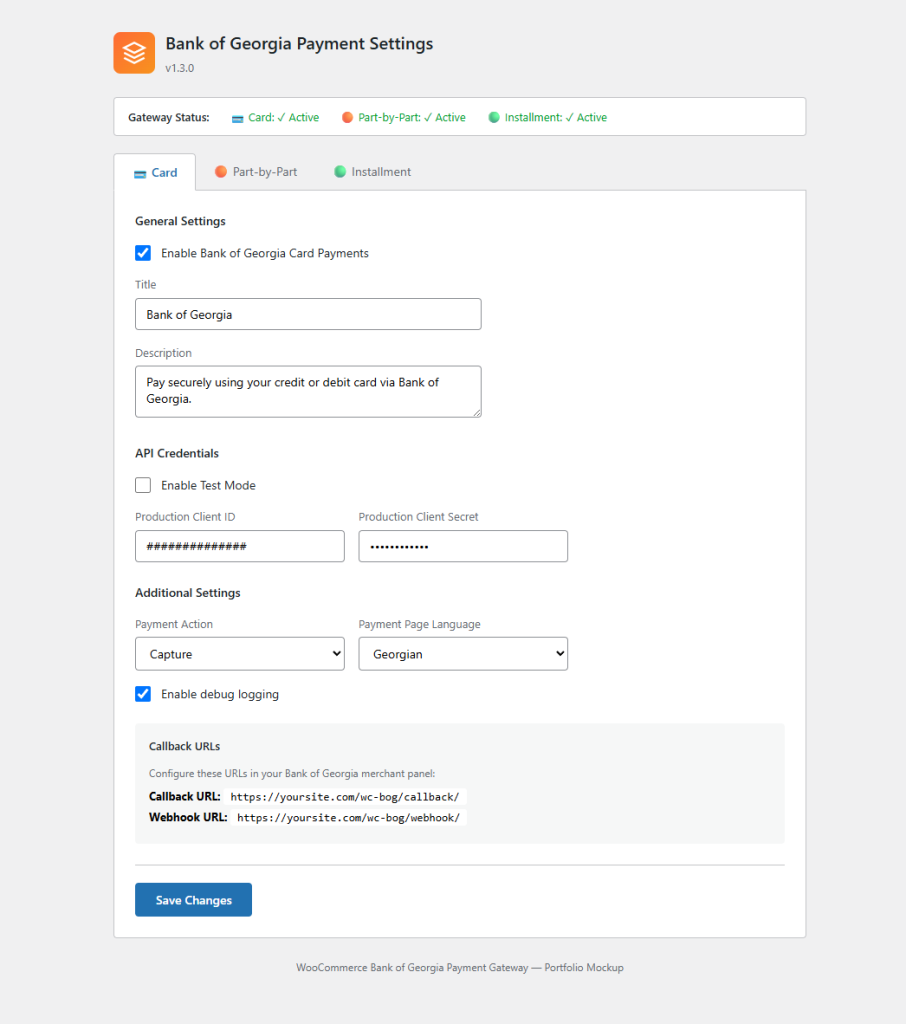Image resolution: width=906 pixels, height=1024 pixels.
Task: Click the 'General Settings' section heading
Action: click(x=180, y=221)
